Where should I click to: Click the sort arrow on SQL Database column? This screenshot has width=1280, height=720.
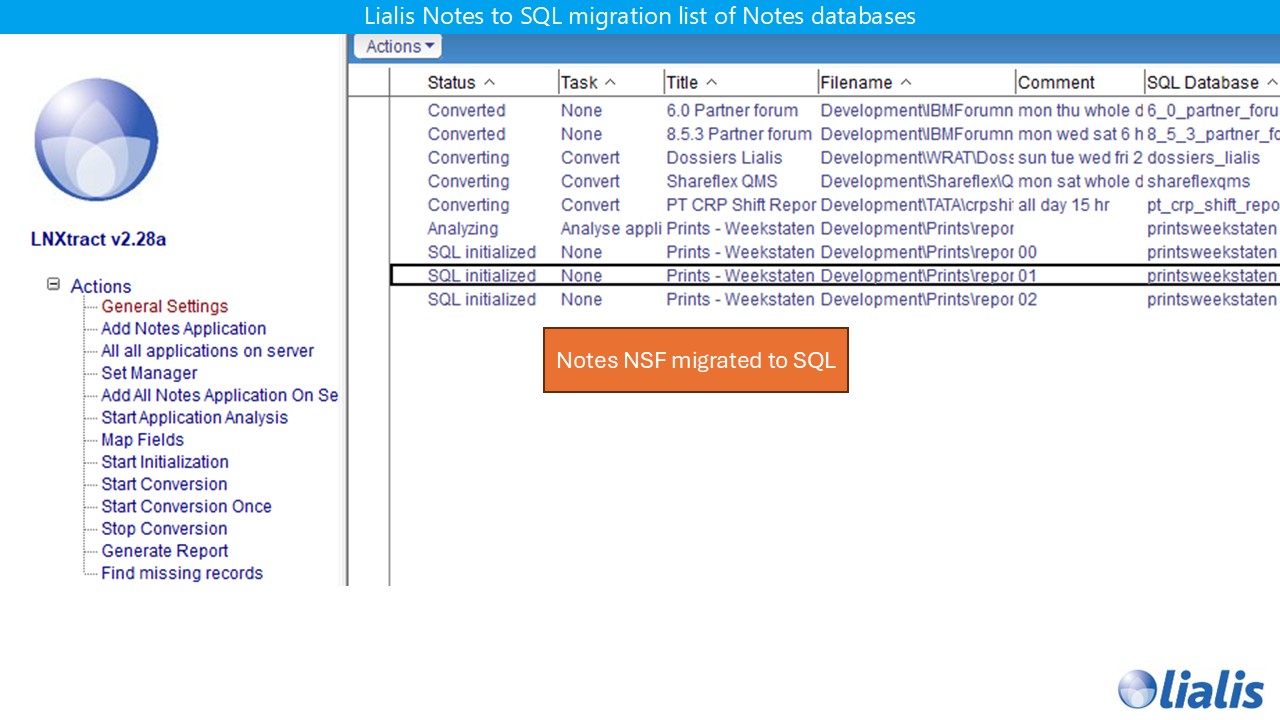[1270, 82]
